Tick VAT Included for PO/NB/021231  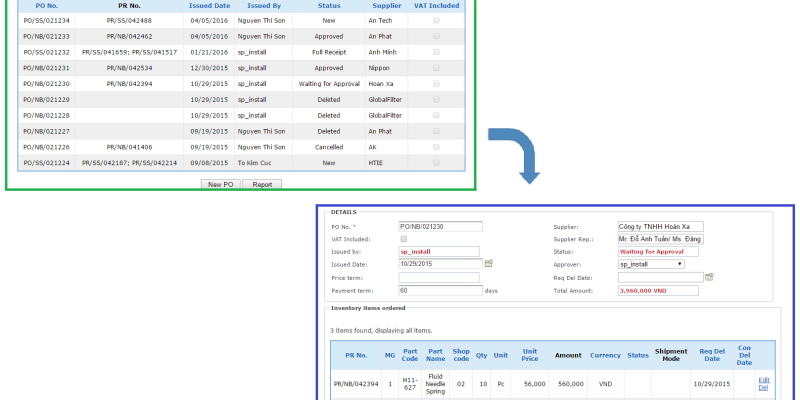pos(436,68)
